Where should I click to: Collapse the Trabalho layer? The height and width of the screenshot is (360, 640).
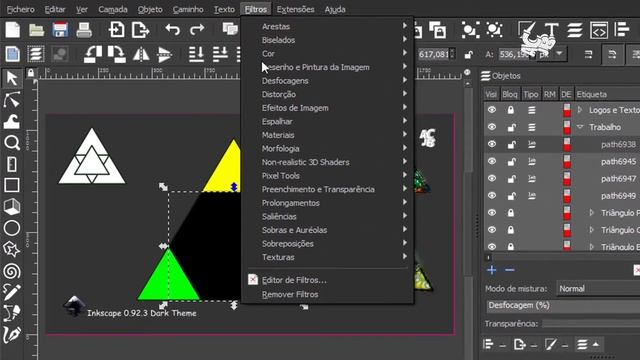tap(580, 127)
